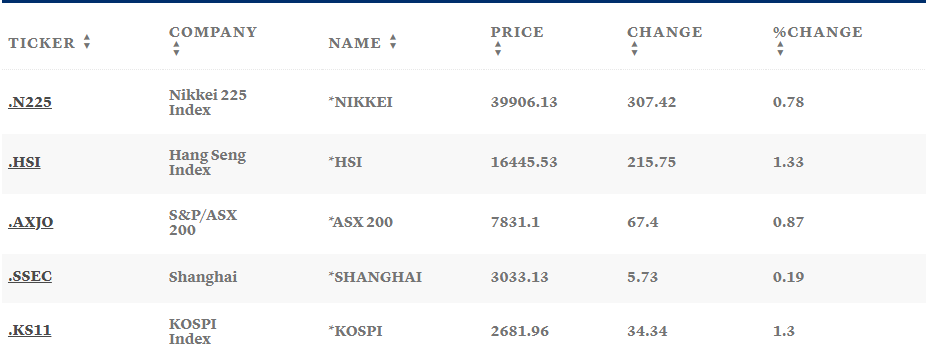Image resolution: width=926 pixels, height=361 pixels.
Task: Click the %CHANGE column header text
Action: [818, 32]
